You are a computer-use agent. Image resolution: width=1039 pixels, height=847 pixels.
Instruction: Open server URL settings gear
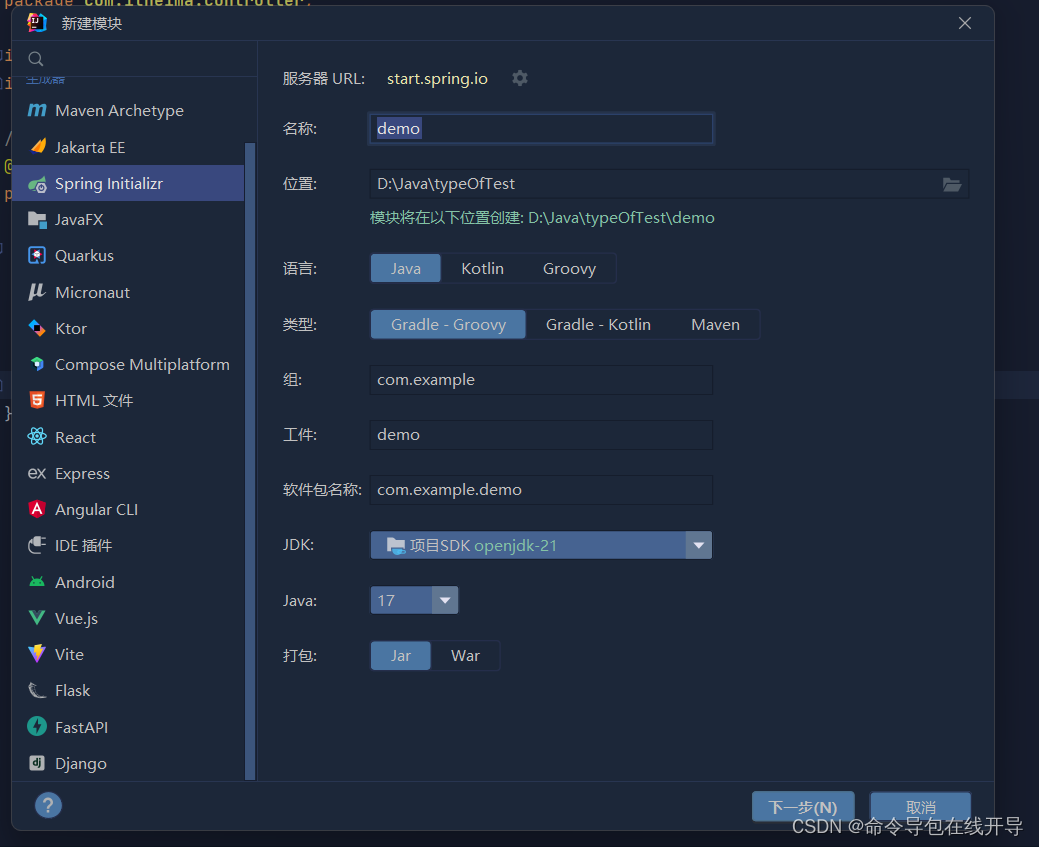tap(520, 78)
